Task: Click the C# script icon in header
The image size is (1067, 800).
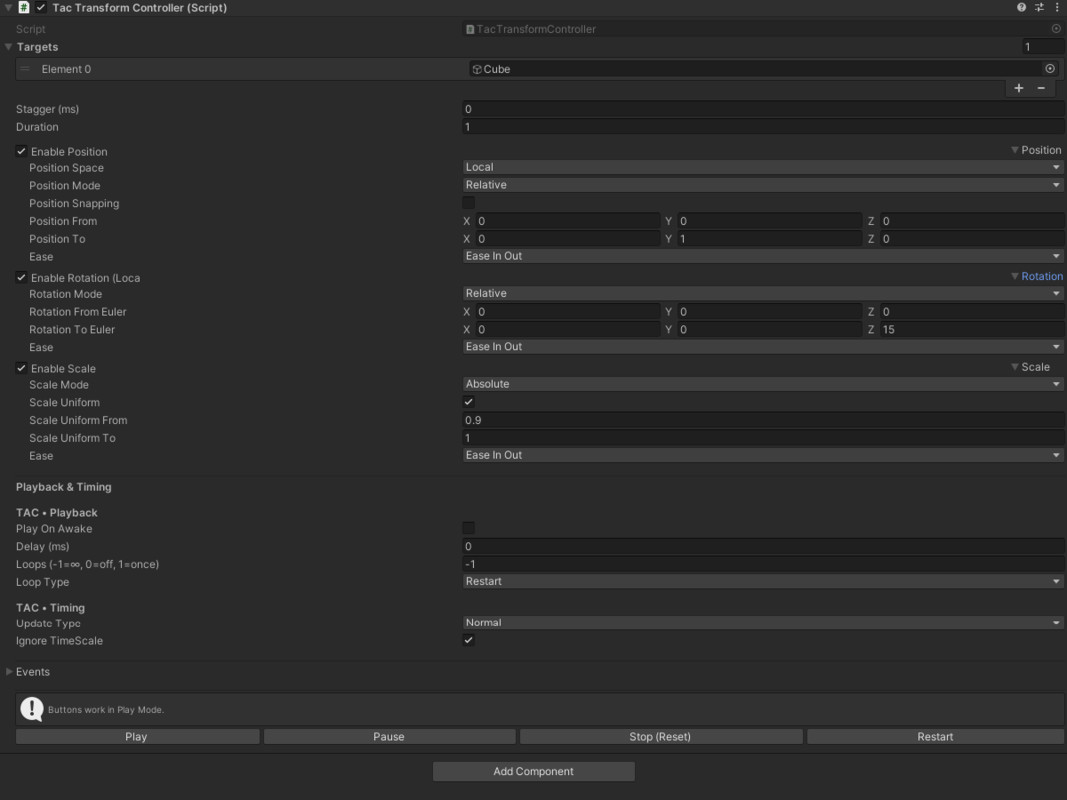Action: (x=23, y=8)
